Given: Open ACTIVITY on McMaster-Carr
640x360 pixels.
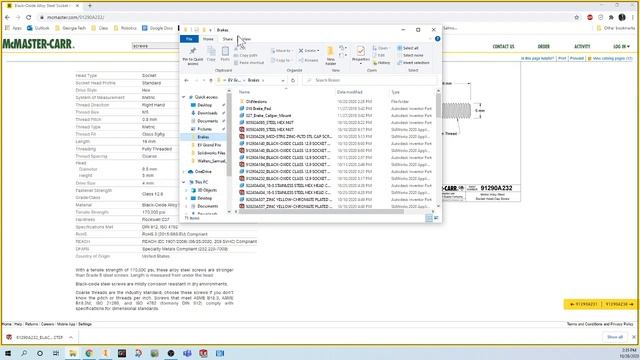Looking at the screenshot, I should tap(582, 47).
